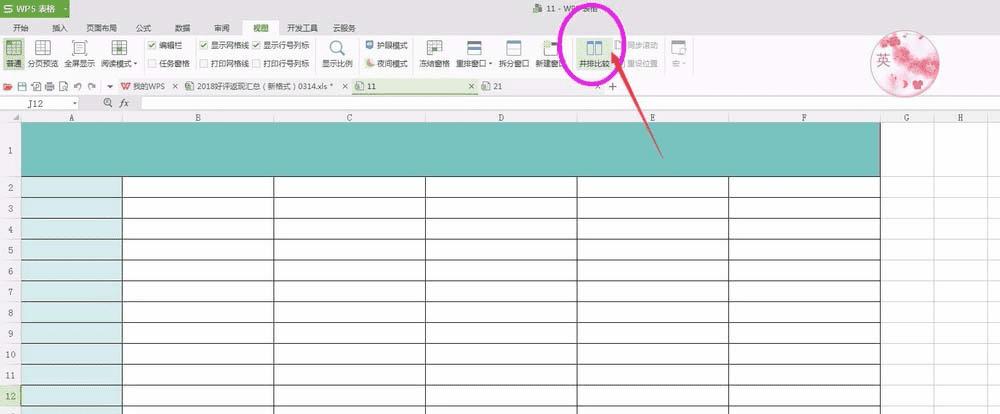
Task: Expand the Name Box dropdown showing J12
Action: click(x=75, y=103)
